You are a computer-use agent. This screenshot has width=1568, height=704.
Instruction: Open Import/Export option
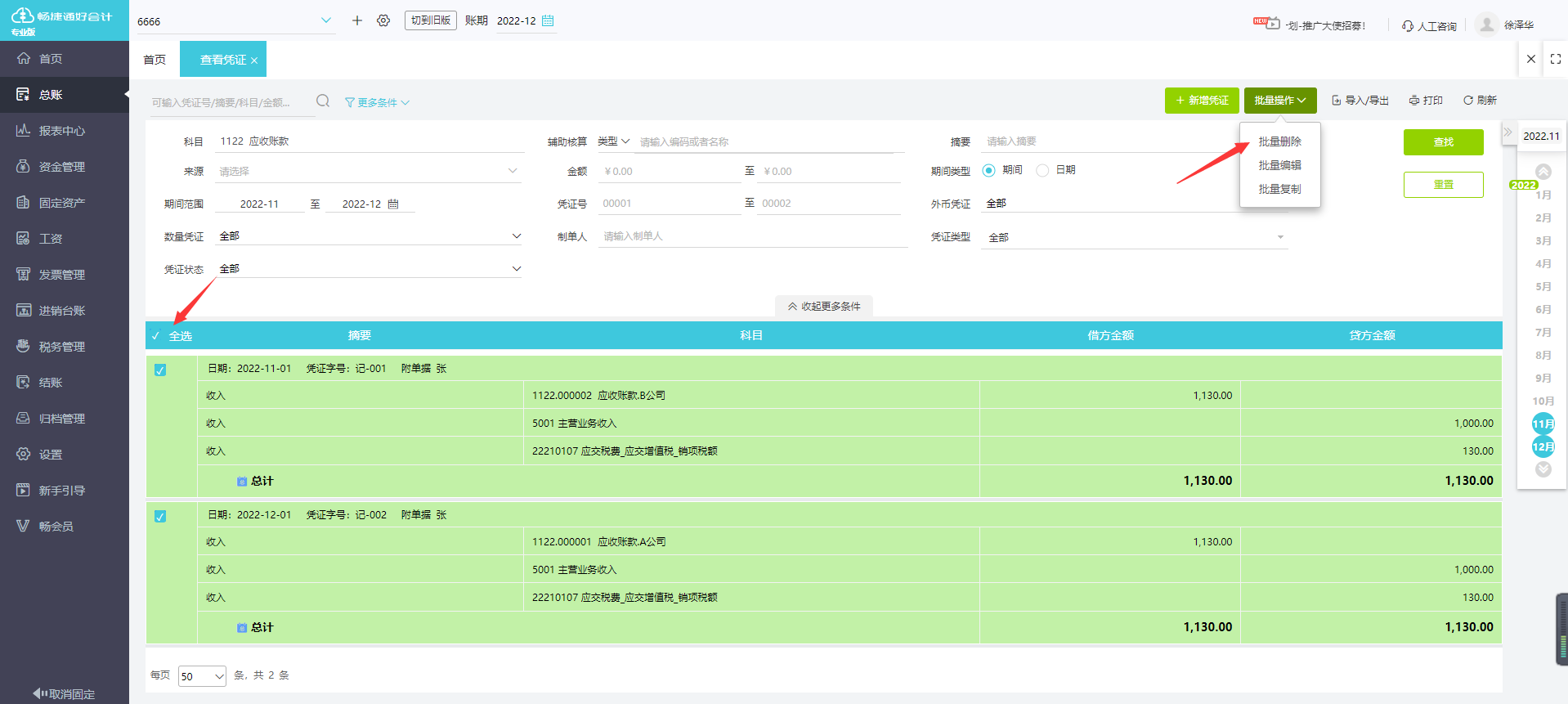1360,101
